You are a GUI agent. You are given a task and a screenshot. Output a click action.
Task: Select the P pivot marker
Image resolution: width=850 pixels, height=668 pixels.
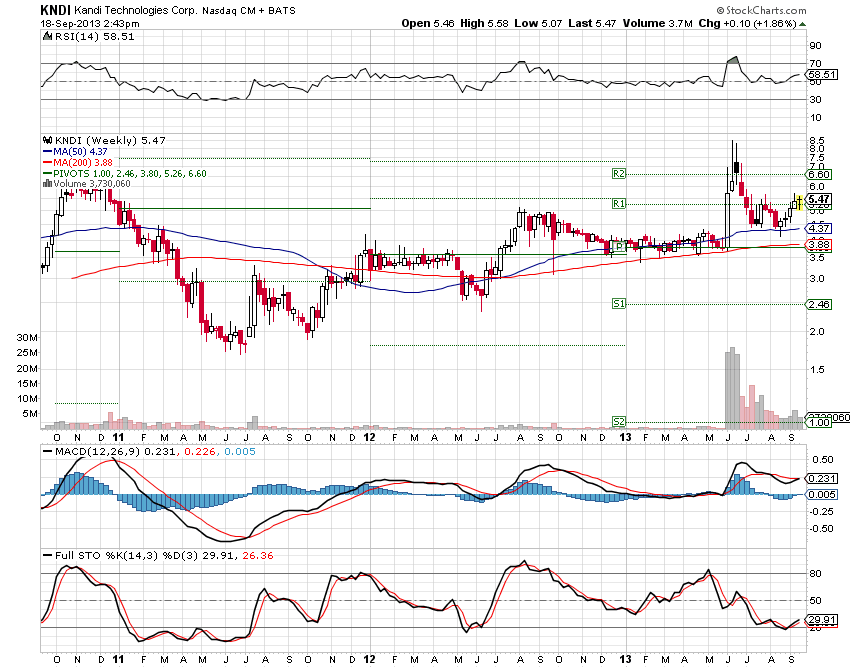(x=619, y=247)
